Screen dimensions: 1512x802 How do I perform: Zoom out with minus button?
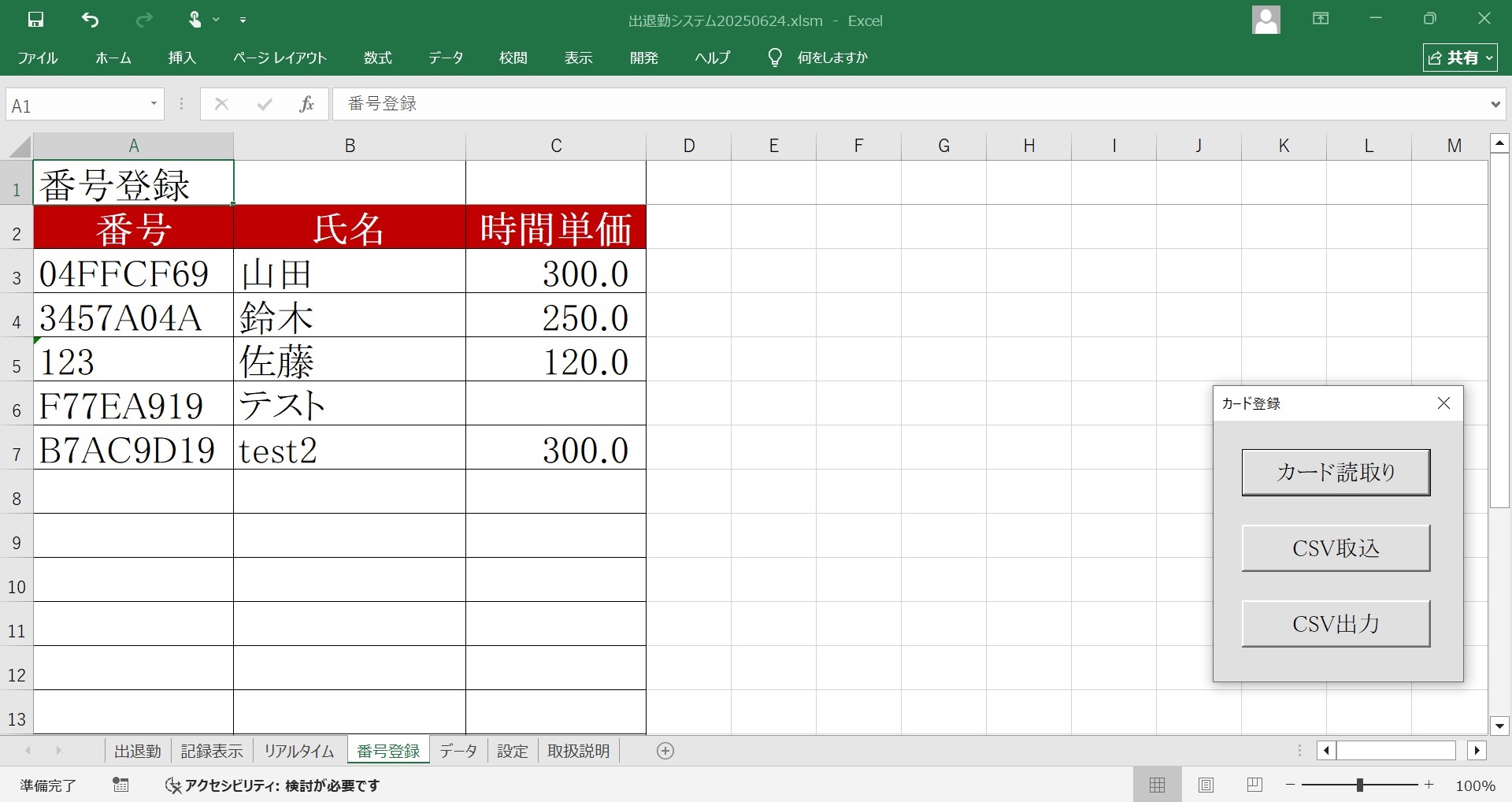pos(1290,785)
